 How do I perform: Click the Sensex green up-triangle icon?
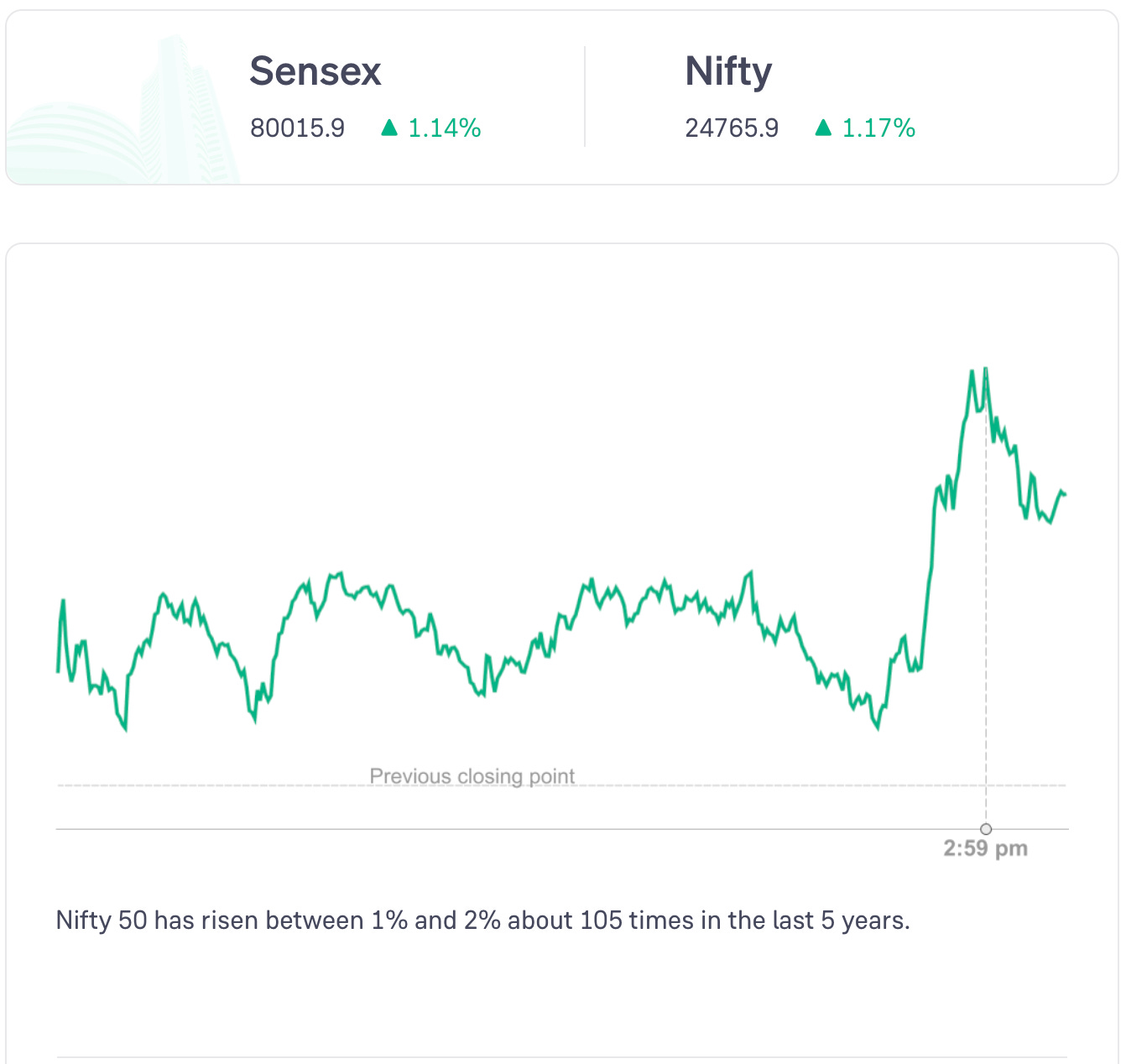[x=388, y=128]
